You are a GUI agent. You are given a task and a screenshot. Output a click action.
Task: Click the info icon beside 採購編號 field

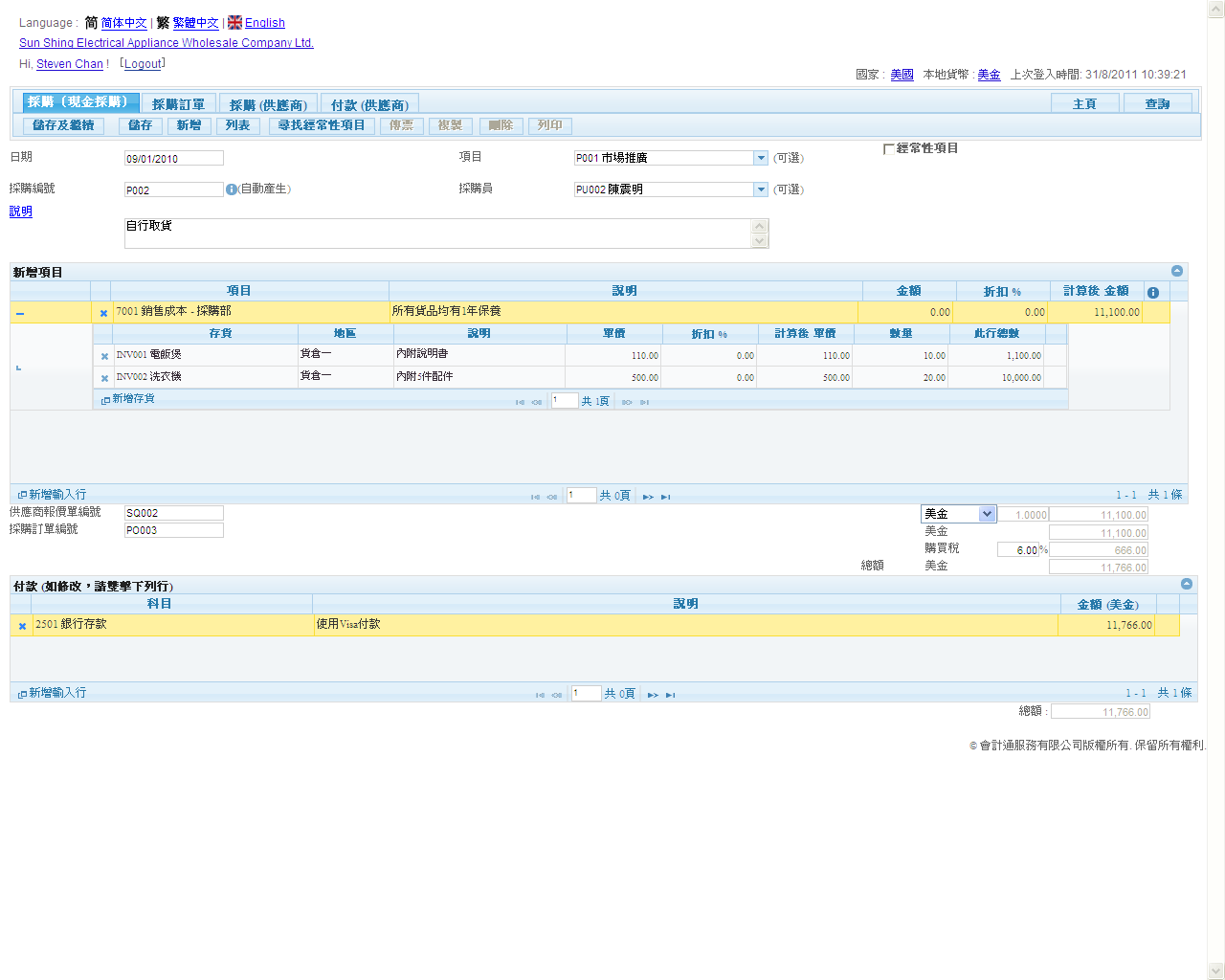231,189
